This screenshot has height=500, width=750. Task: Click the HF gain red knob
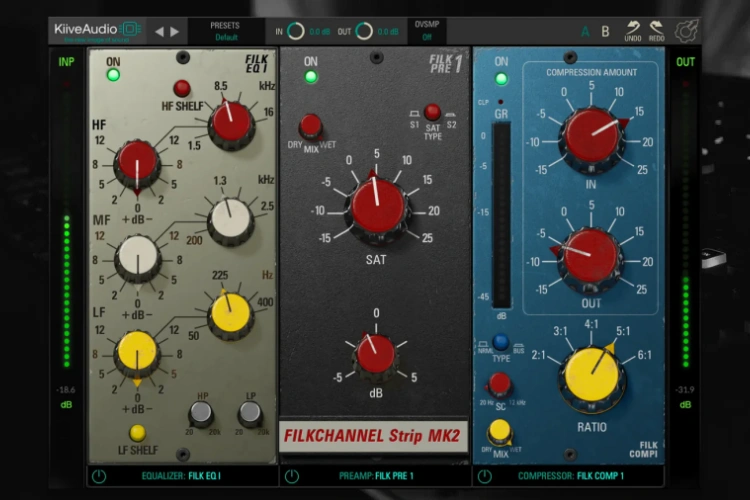point(137,164)
